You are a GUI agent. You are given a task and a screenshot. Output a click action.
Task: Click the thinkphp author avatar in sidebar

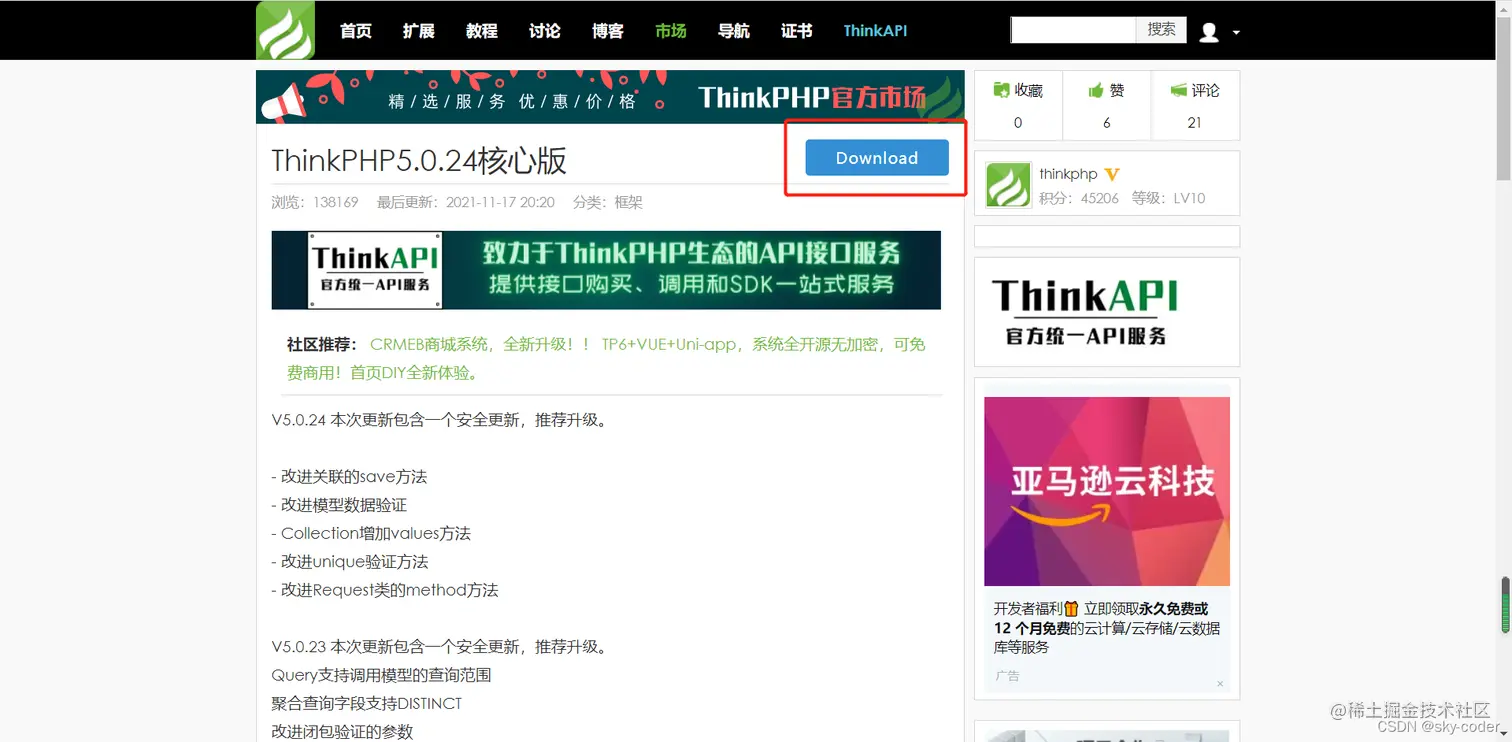1007,184
